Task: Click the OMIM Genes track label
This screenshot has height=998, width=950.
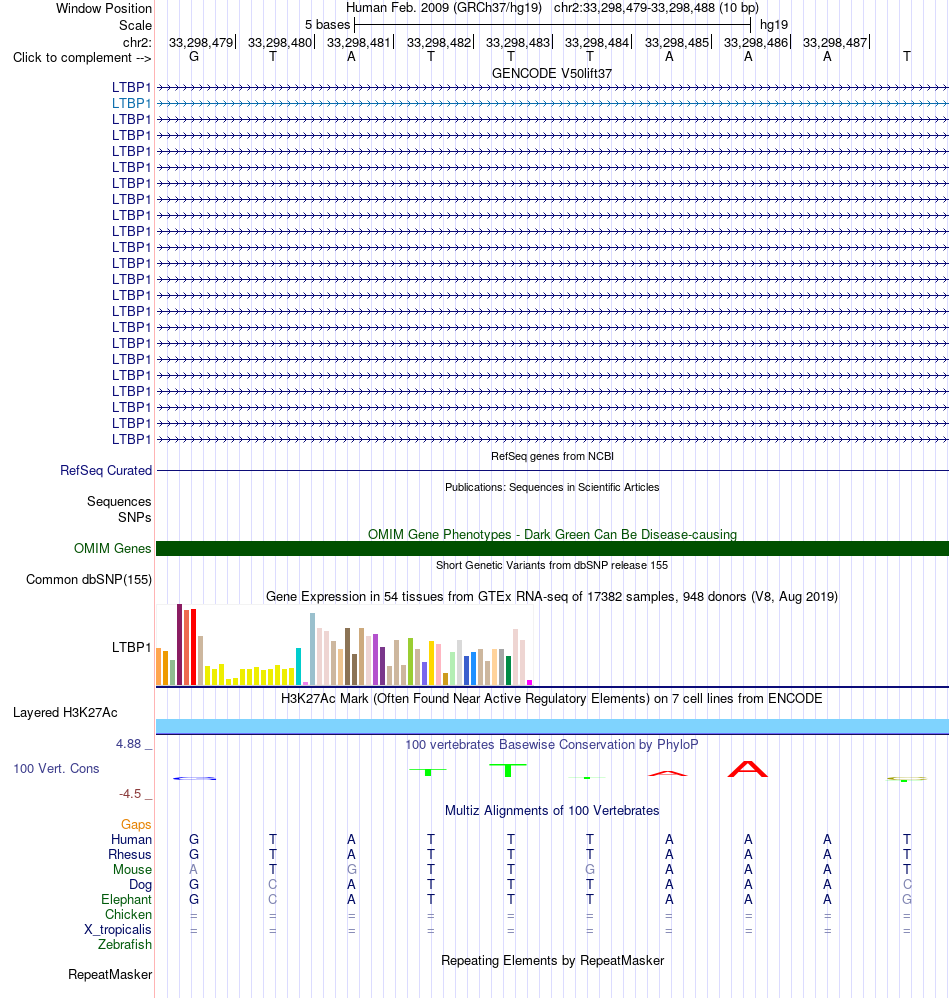Action: (x=113, y=548)
